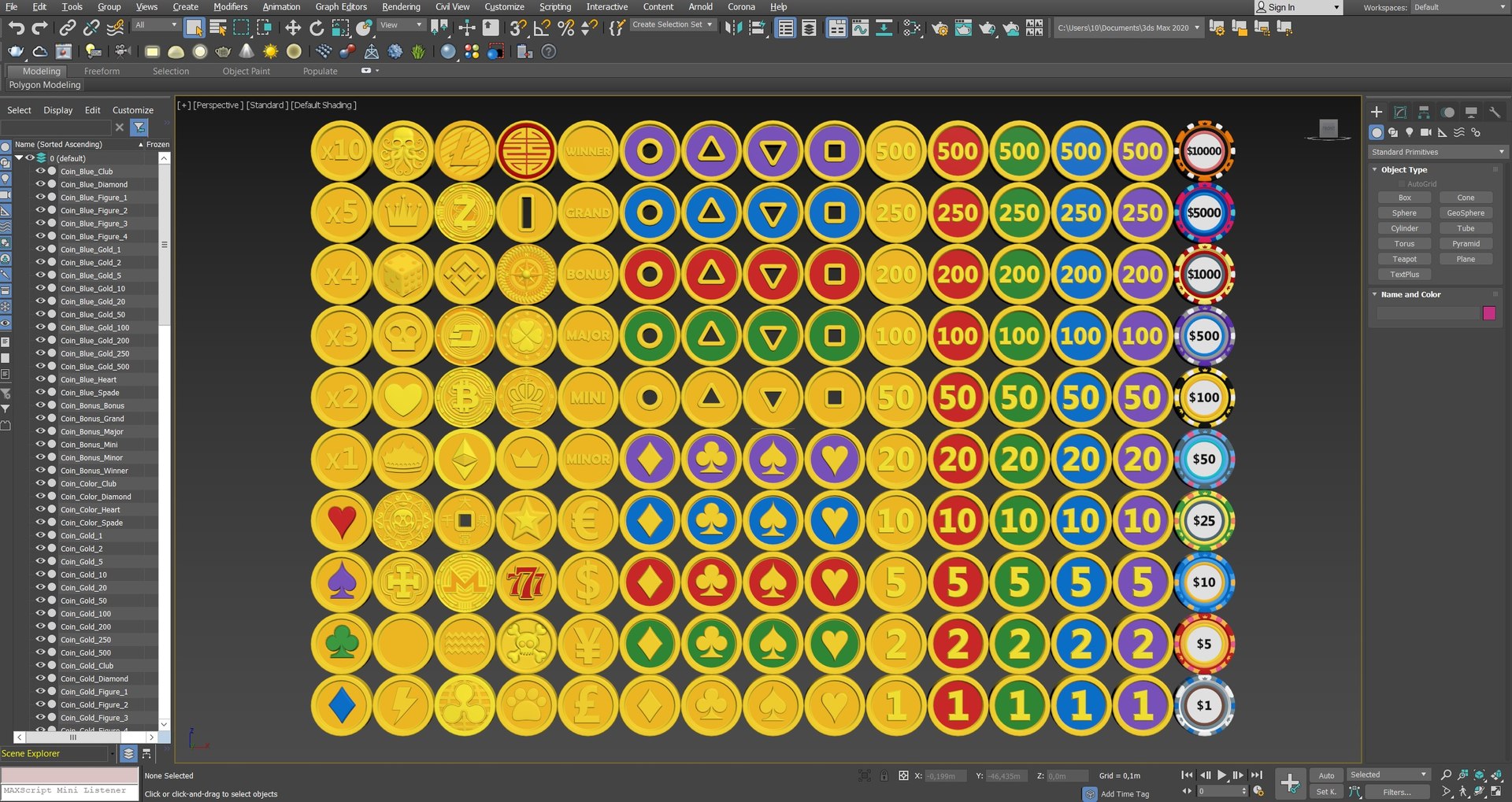The image size is (1512, 802).
Task: Open the Corona menu
Action: [x=741, y=7]
